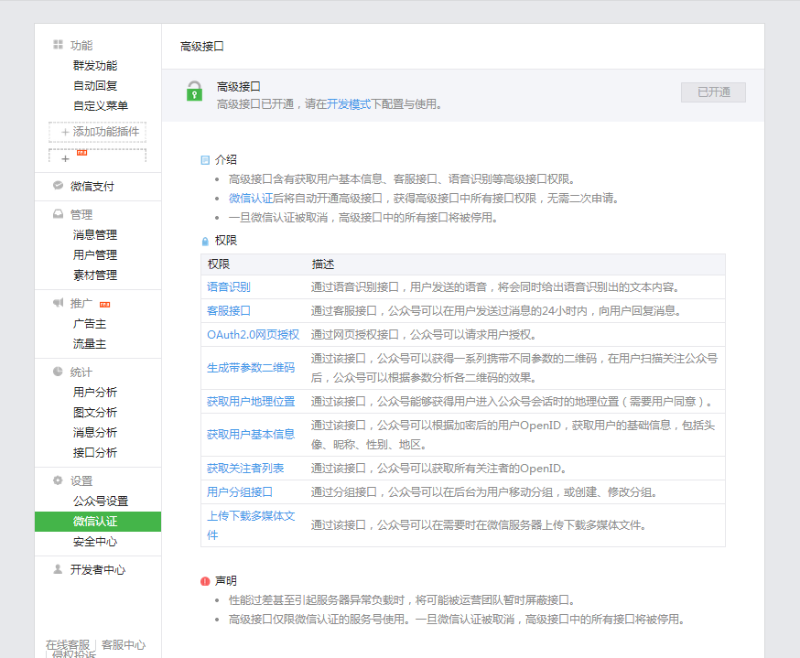800x658 pixels.
Task: Select 广告主 under 推广
Action: (x=89, y=323)
